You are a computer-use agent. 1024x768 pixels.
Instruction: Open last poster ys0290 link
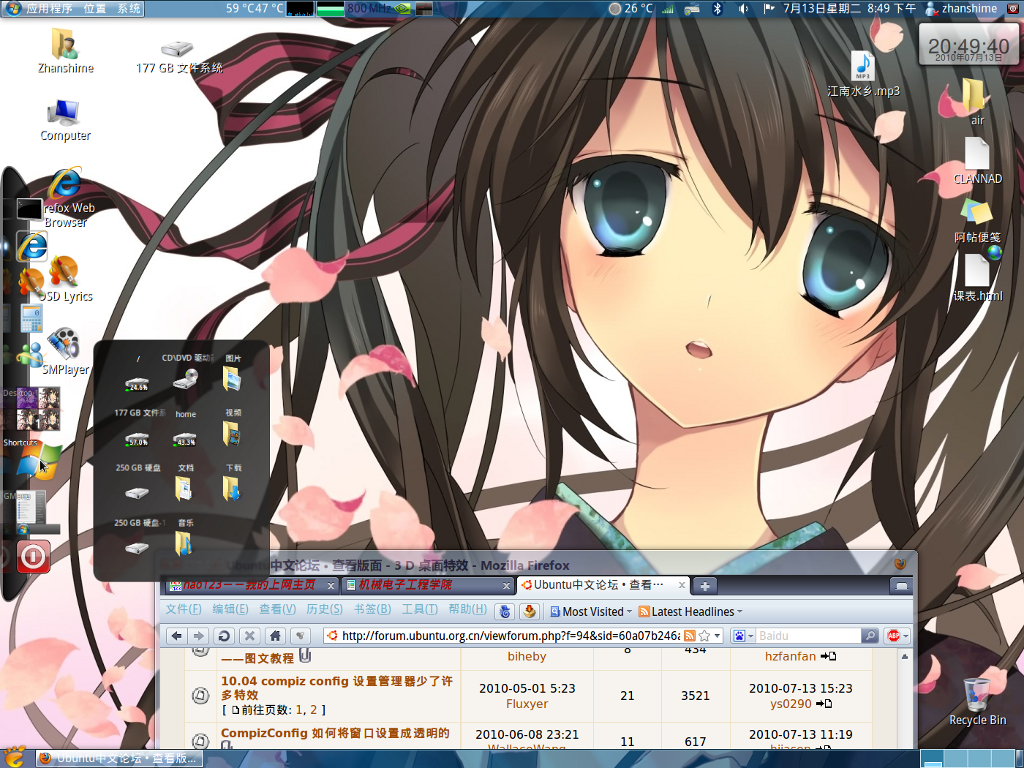coord(790,704)
